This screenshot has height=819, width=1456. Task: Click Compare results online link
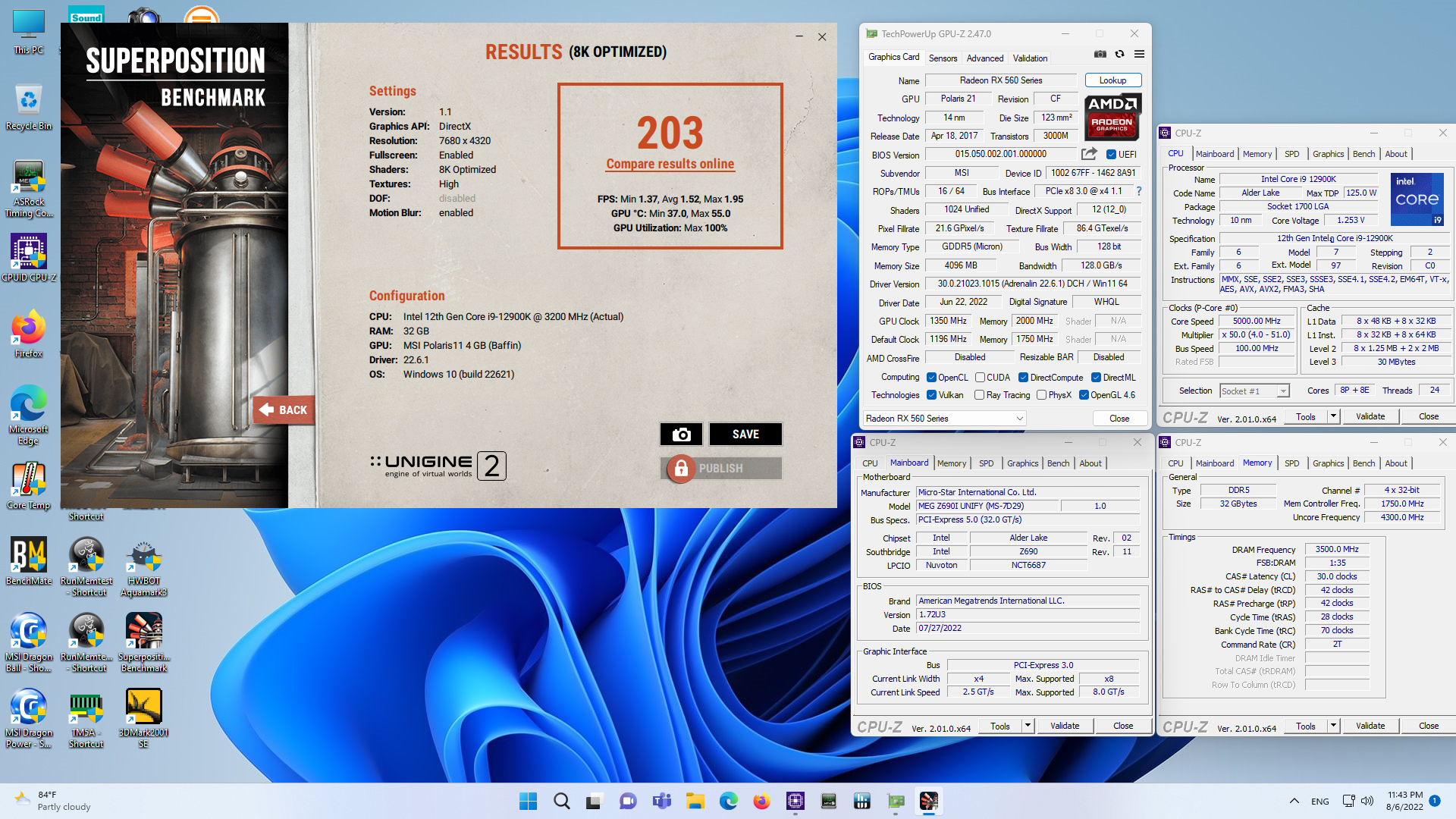[670, 164]
